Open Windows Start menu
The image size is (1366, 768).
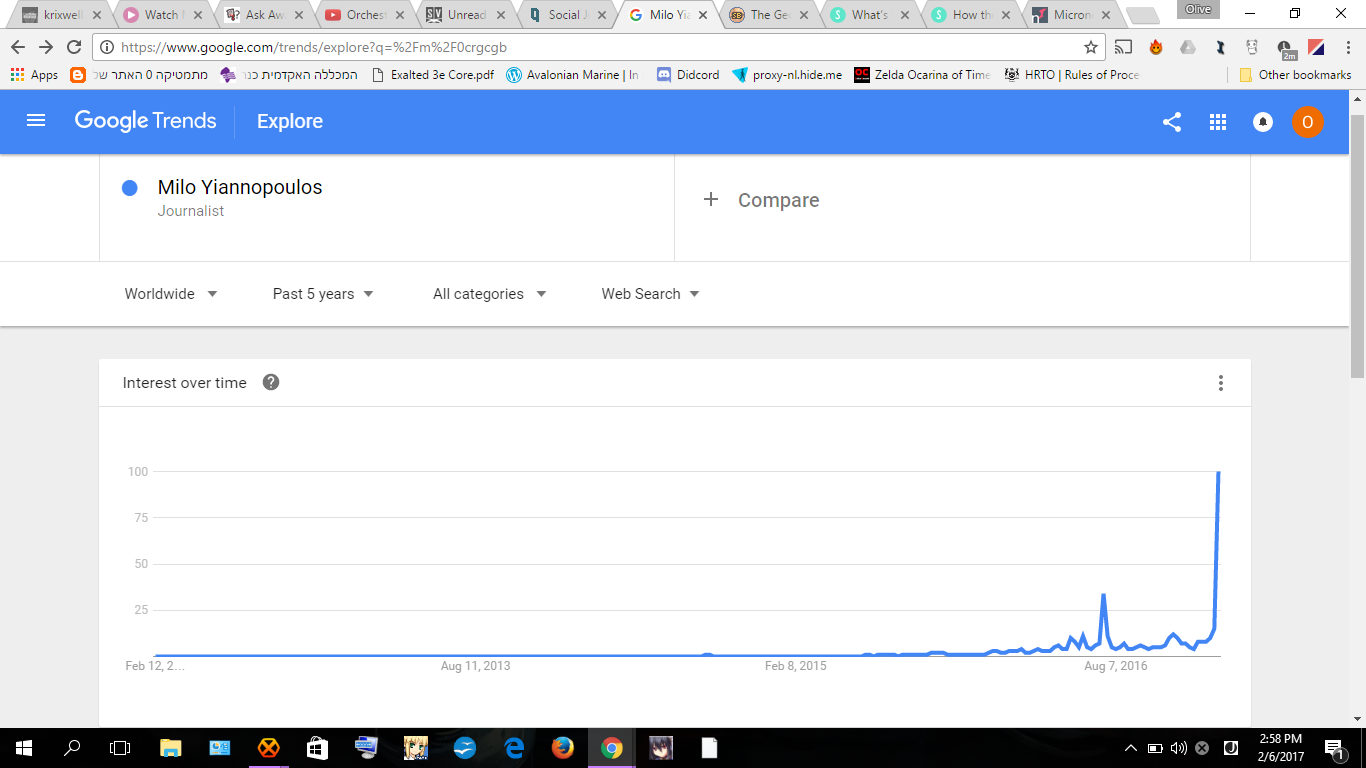pyautogui.click(x=24, y=748)
